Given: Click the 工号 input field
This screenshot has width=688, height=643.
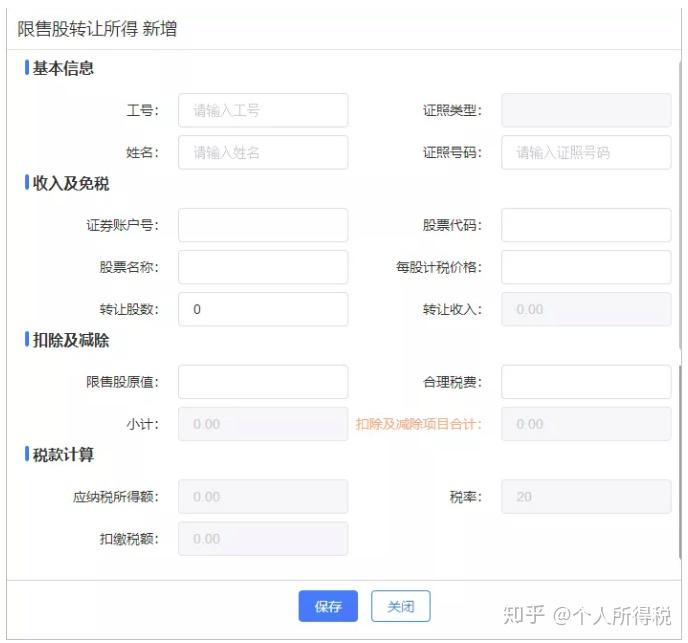Looking at the screenshot, I should [x=263, y=110].
